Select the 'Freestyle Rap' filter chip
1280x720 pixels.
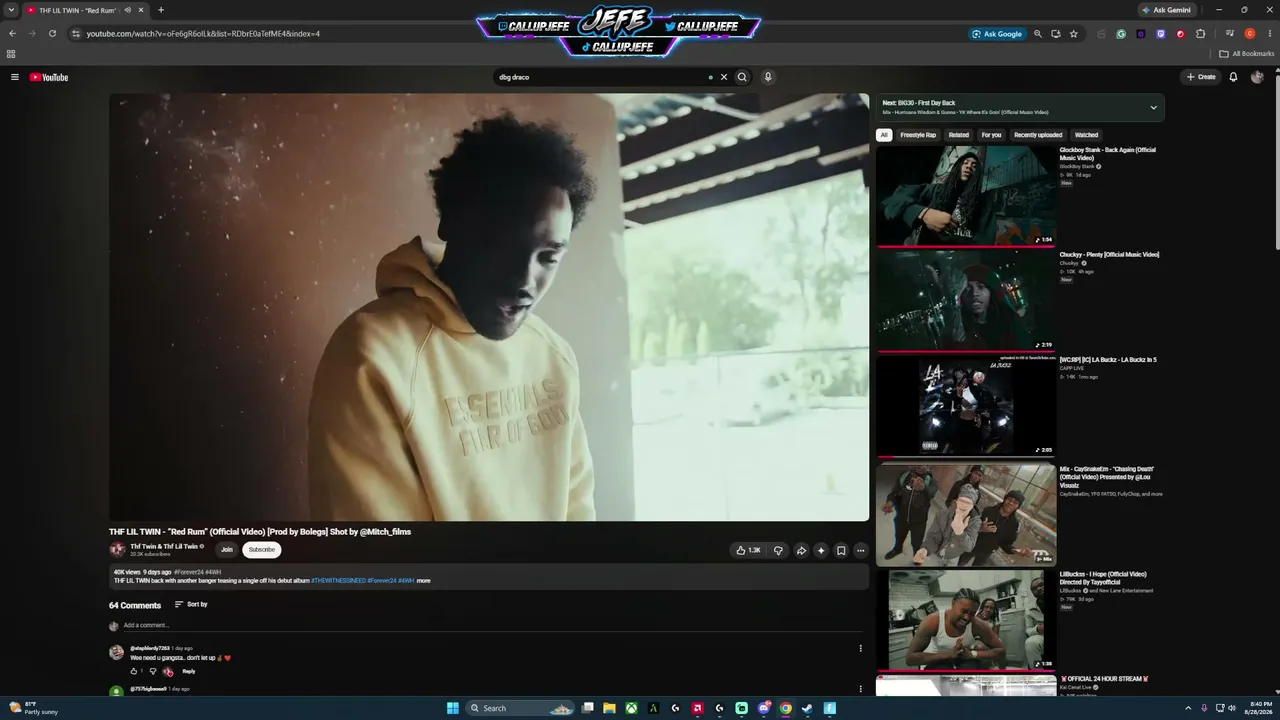918,135
